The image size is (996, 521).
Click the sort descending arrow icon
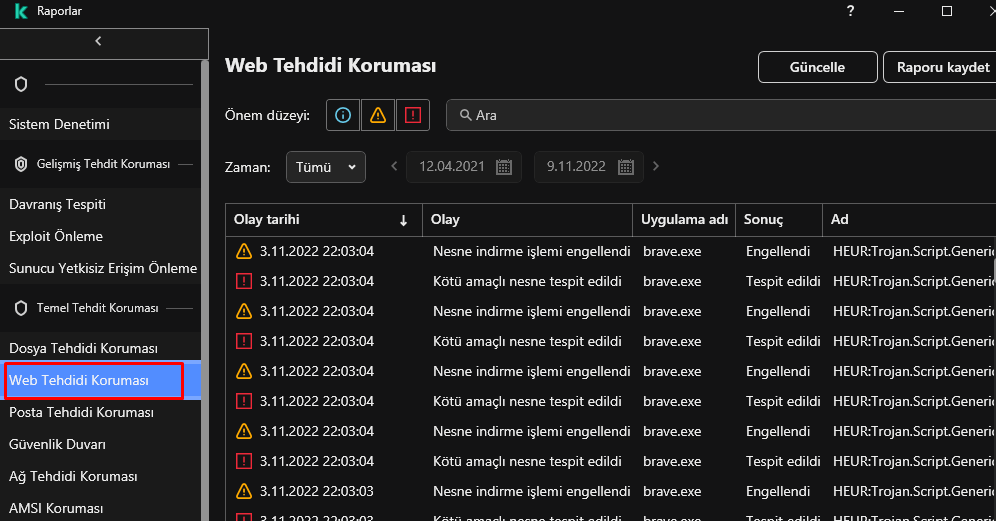(403, 220)
